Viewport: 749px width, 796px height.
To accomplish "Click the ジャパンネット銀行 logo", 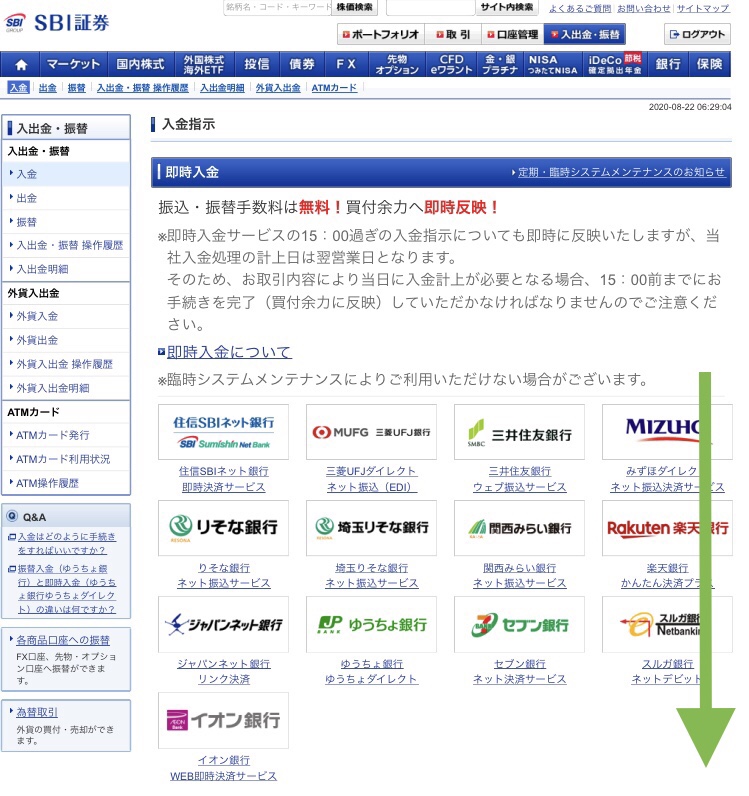I will click(x=223, y=624).
